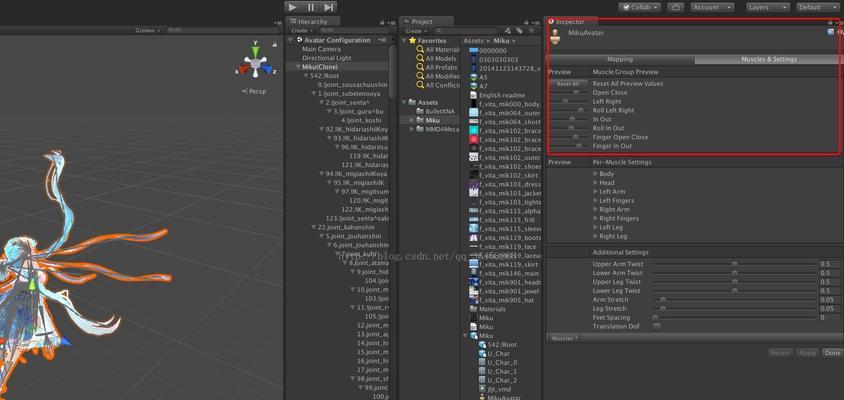This screenshot has width=844, height=400.
Task: Click the Pause button in the toolbar
Action: (x=311, y=7)
